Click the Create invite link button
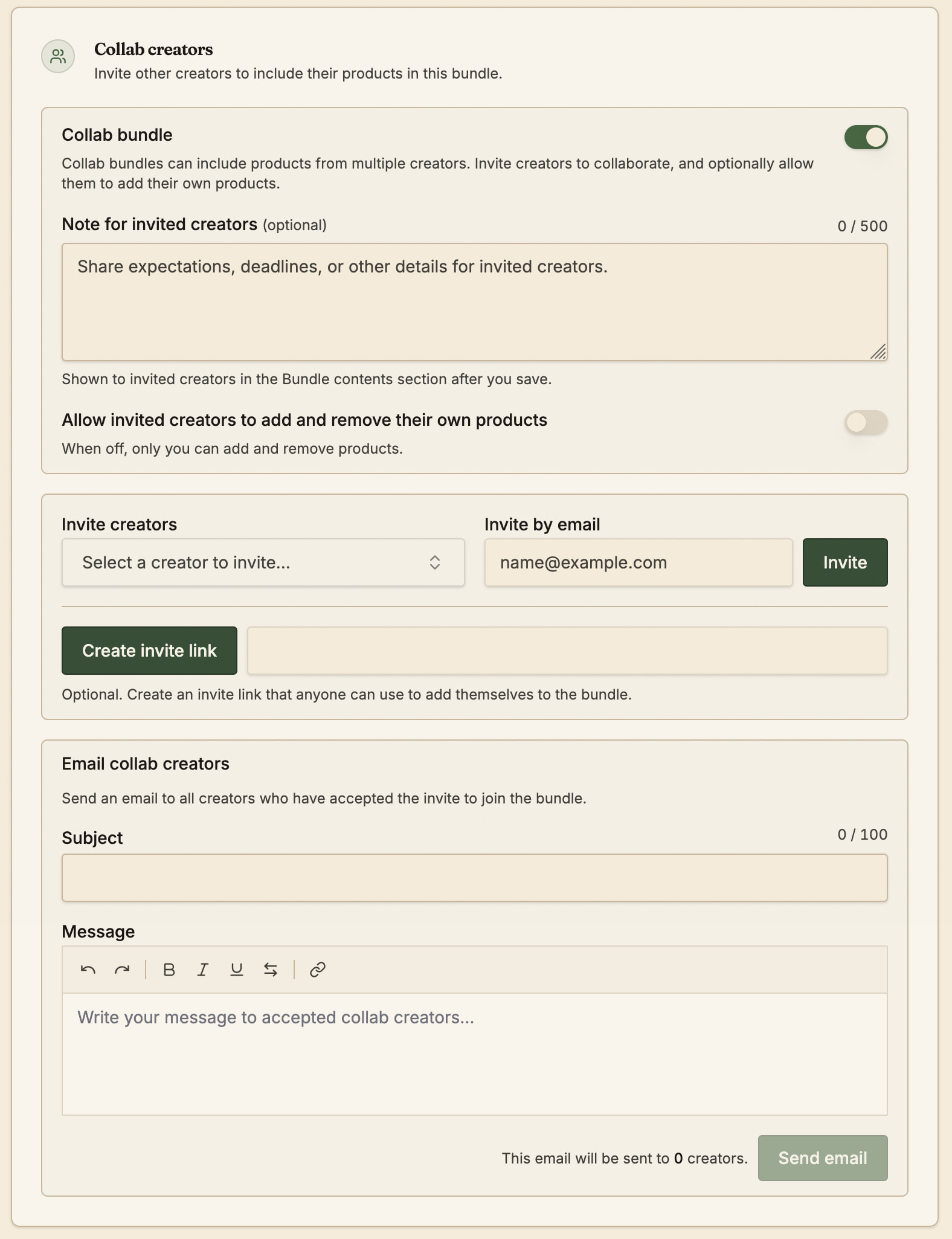Viewport: 952px width, 1239px height. click(149, 651)
